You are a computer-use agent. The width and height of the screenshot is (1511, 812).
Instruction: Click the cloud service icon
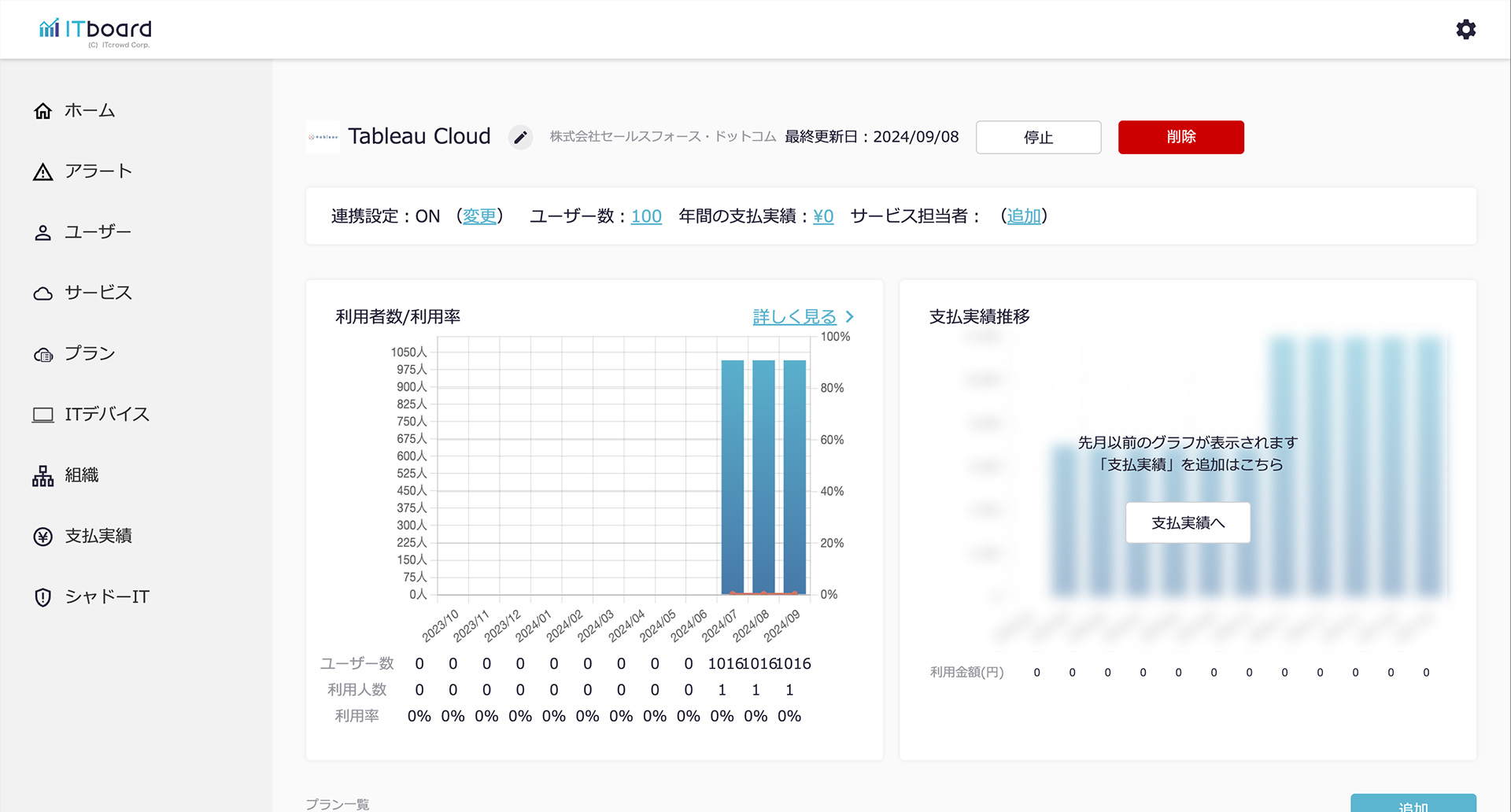pyautogui.click(x=43, y=293)
